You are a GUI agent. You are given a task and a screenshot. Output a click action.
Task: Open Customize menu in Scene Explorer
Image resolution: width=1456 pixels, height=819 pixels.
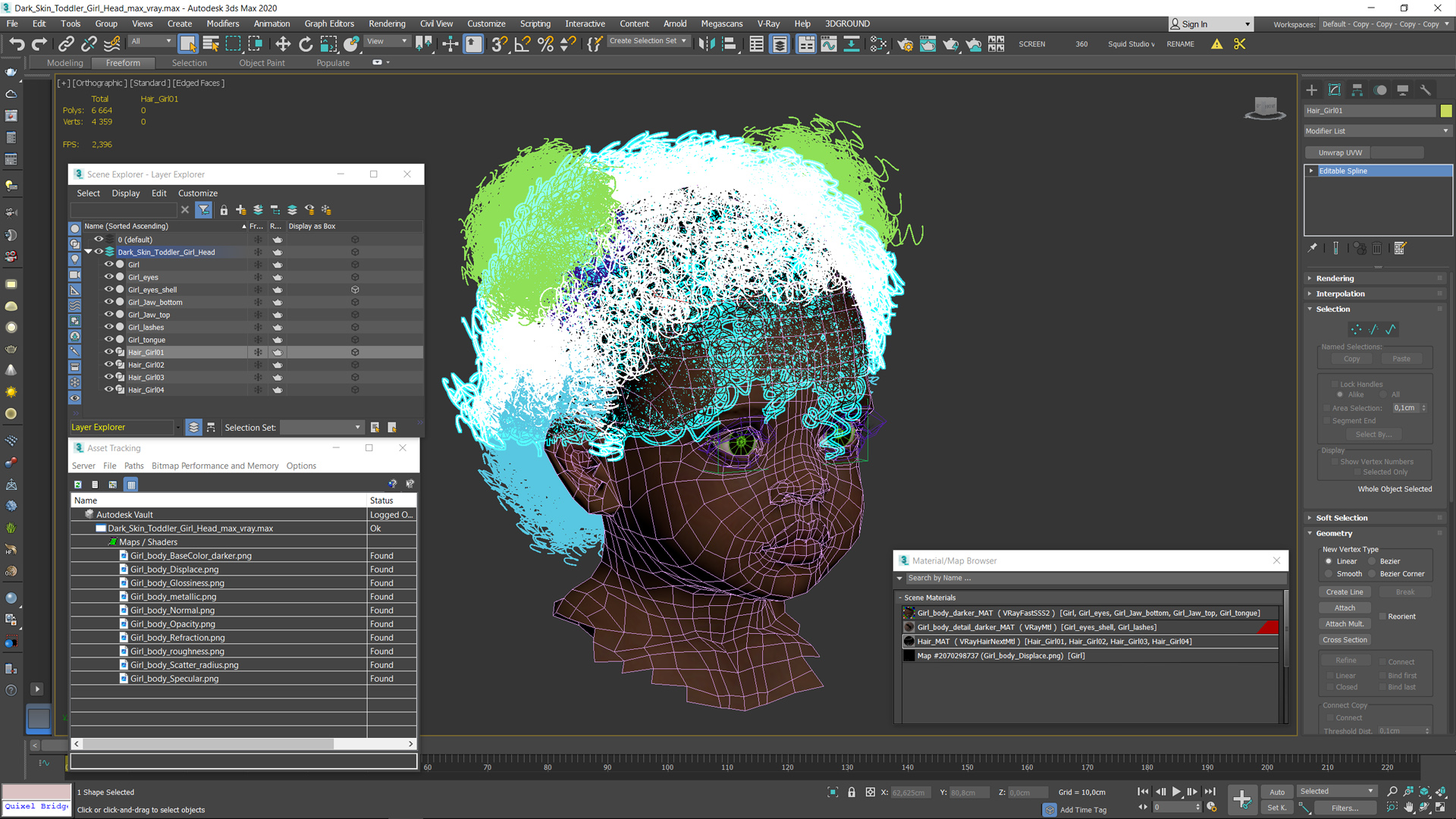(197, 193)
